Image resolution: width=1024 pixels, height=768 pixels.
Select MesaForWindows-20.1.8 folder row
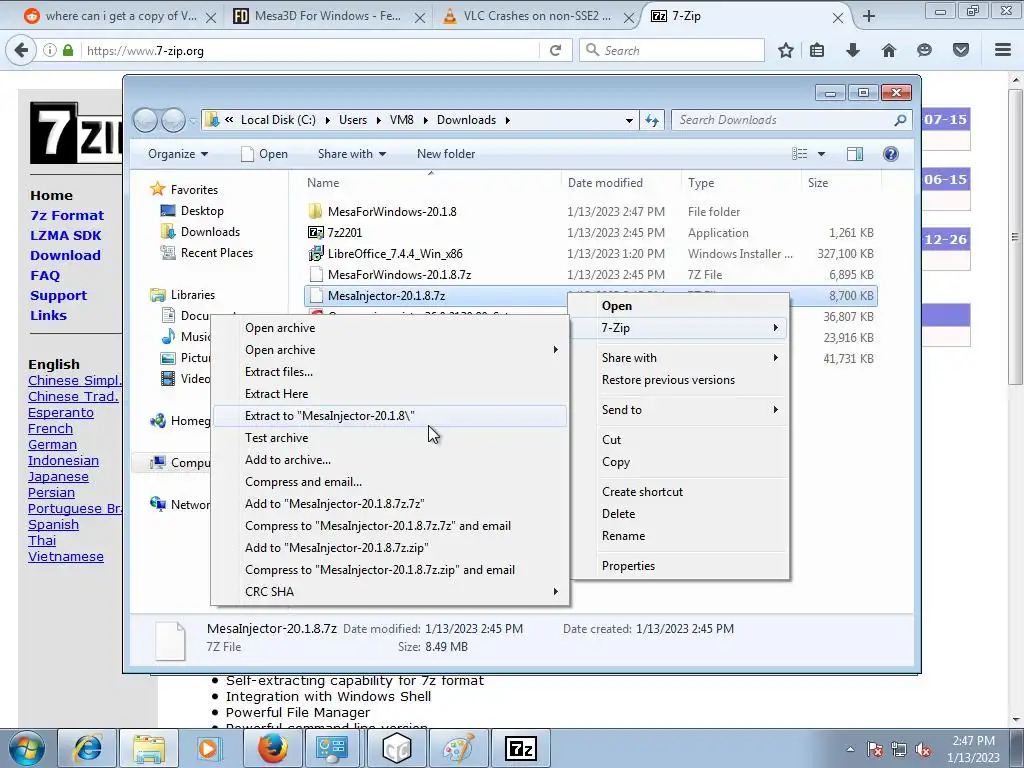coord(590,212)
